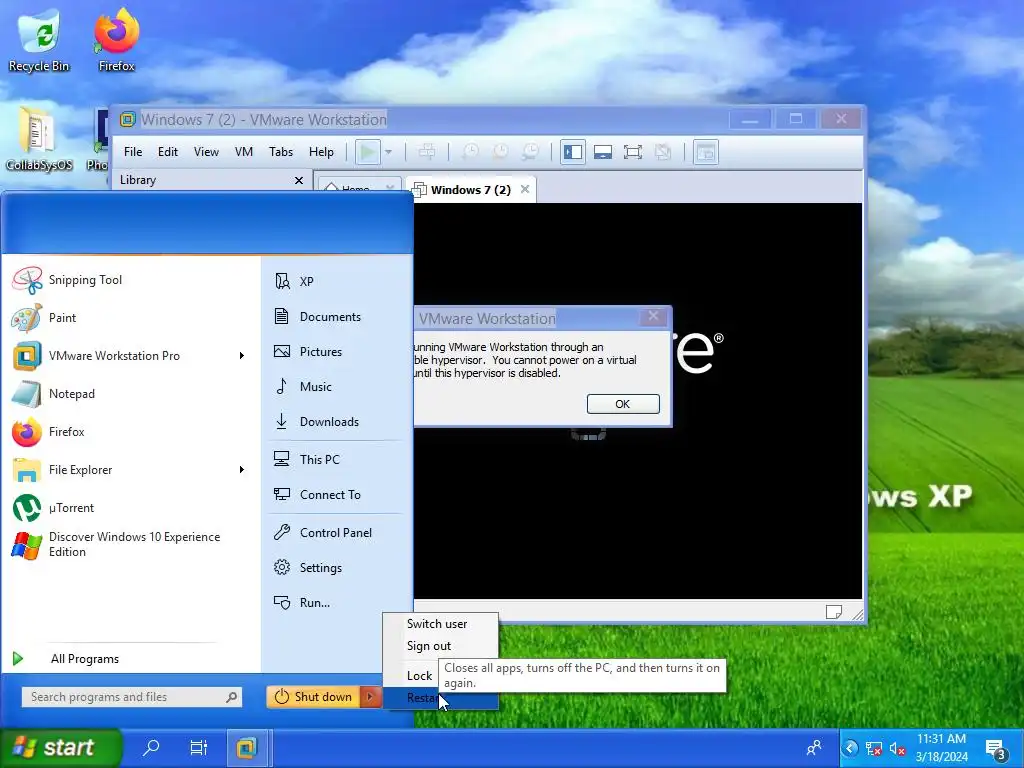The height and width of the screenshot is (768, 1024).
Task: Select Lock in power menu
Action: click(x=419, y=676)
